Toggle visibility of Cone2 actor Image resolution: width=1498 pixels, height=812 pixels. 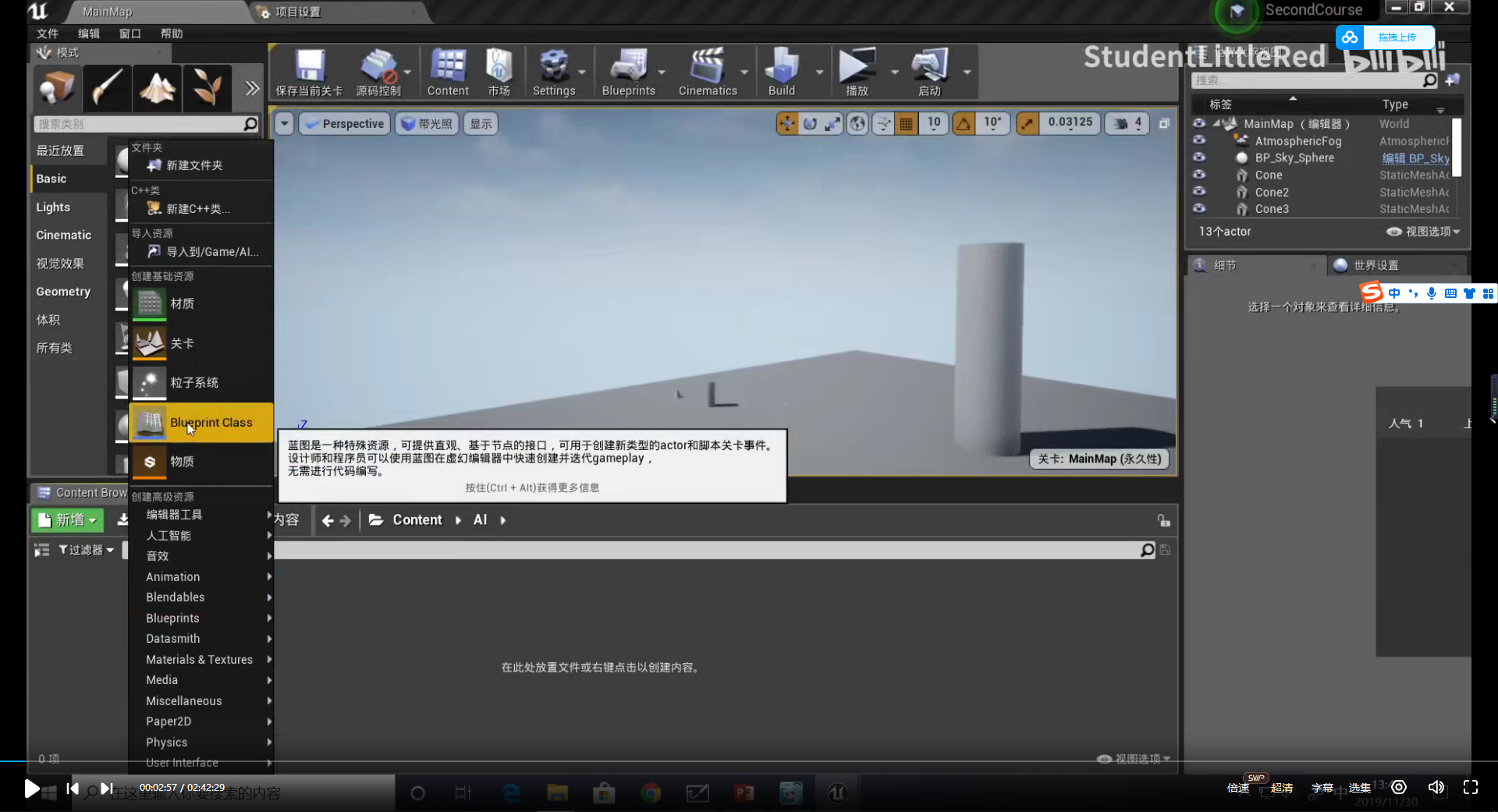click(1199, 192)
